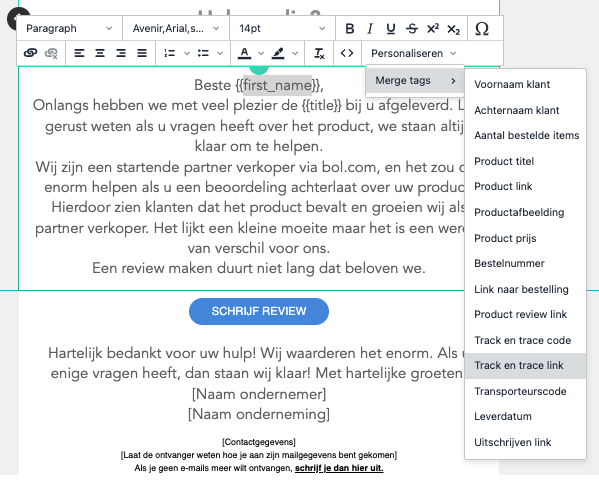599x483 pixels.
Task: Insert Track en trace code tag
Action: pos(525,340)
